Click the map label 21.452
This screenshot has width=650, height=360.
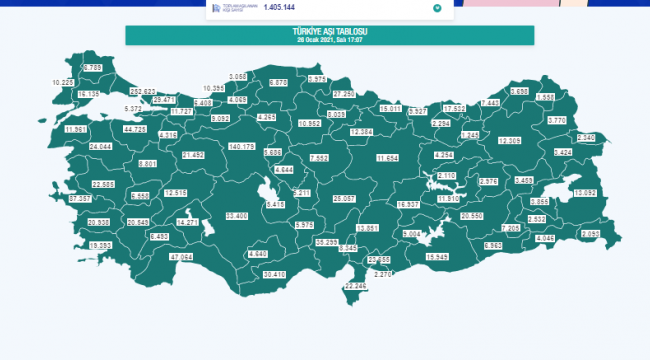tap(193, 155)
